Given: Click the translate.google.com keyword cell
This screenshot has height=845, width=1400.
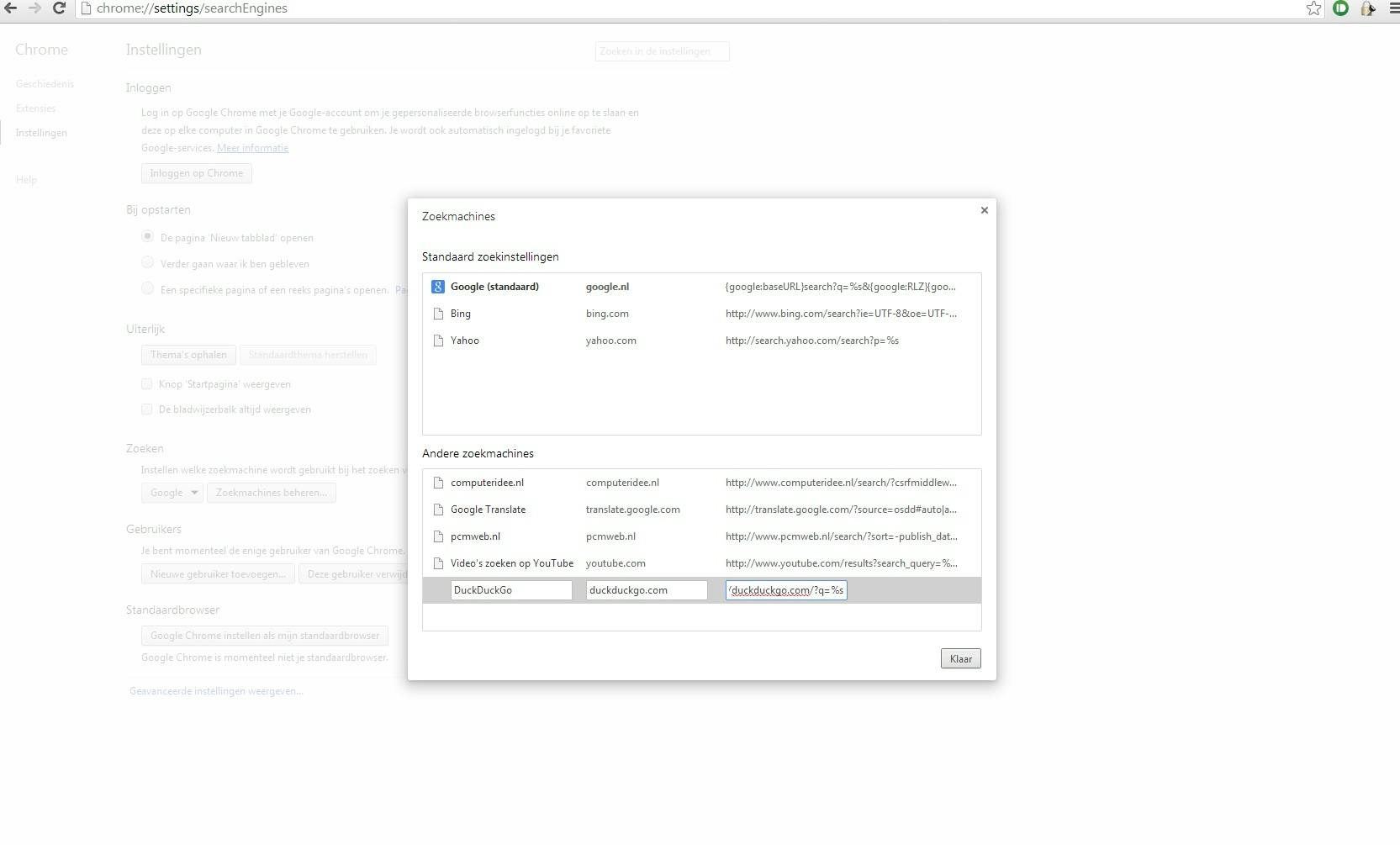Looking at the screenshot, I should [x=633, y=510].
